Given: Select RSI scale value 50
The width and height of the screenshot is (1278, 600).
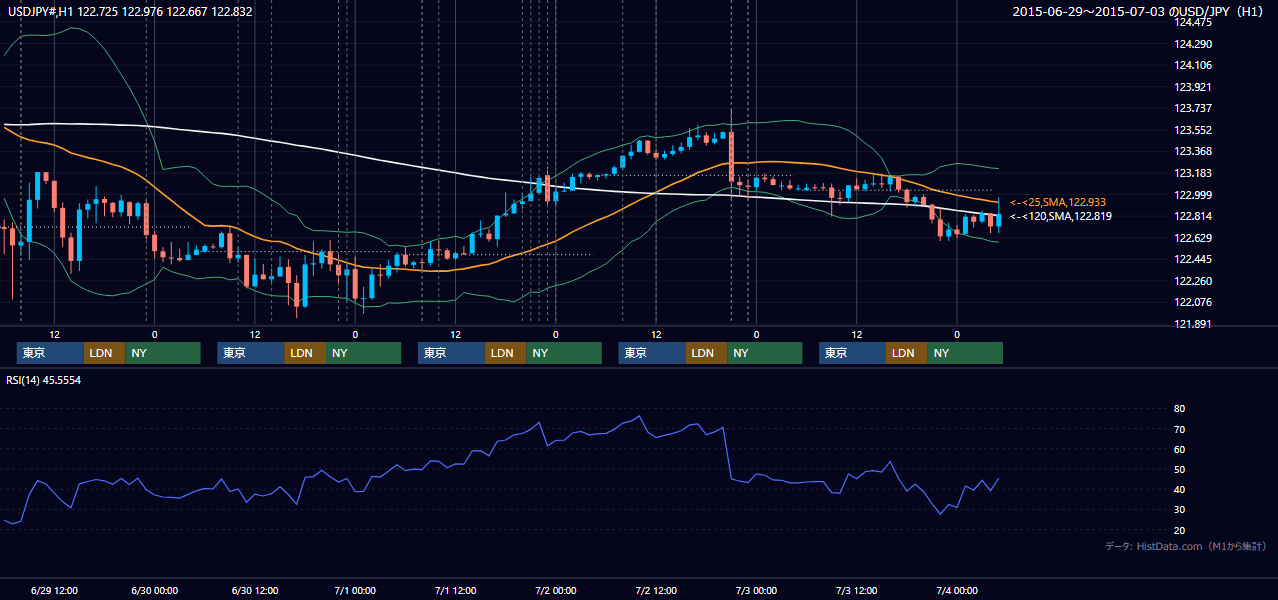Looking at the screenshot, I should pos(1179,469).
